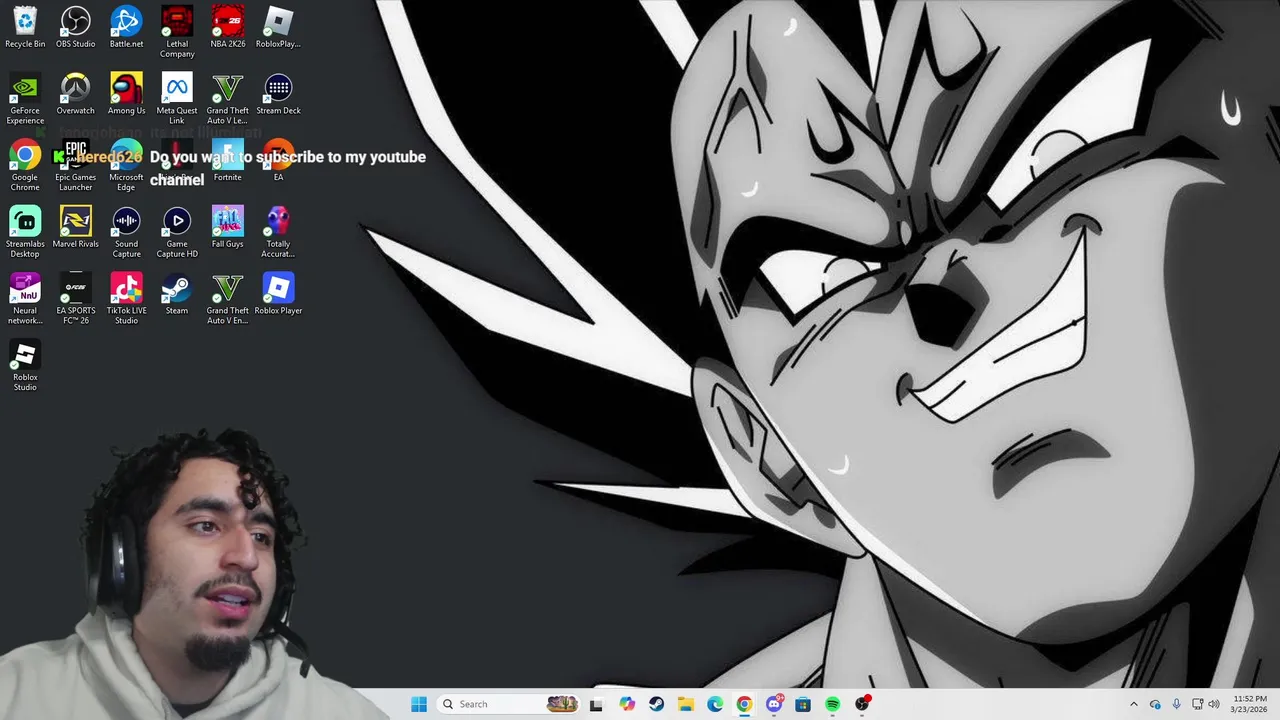This screenshot has width=1280, height=720.
Task: Select the Epic Games Launcher desktop icon
Action: [75, 166]
